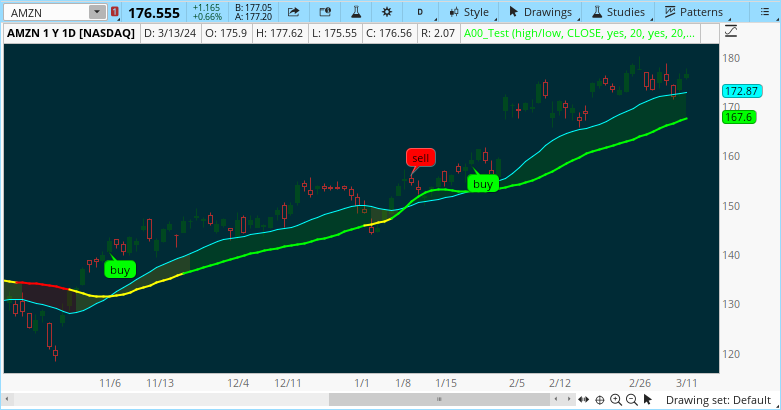Open the symbol dropdown arrow next to AMZN
This screenshot has height=410, width=781.
[x=97, y=12]
